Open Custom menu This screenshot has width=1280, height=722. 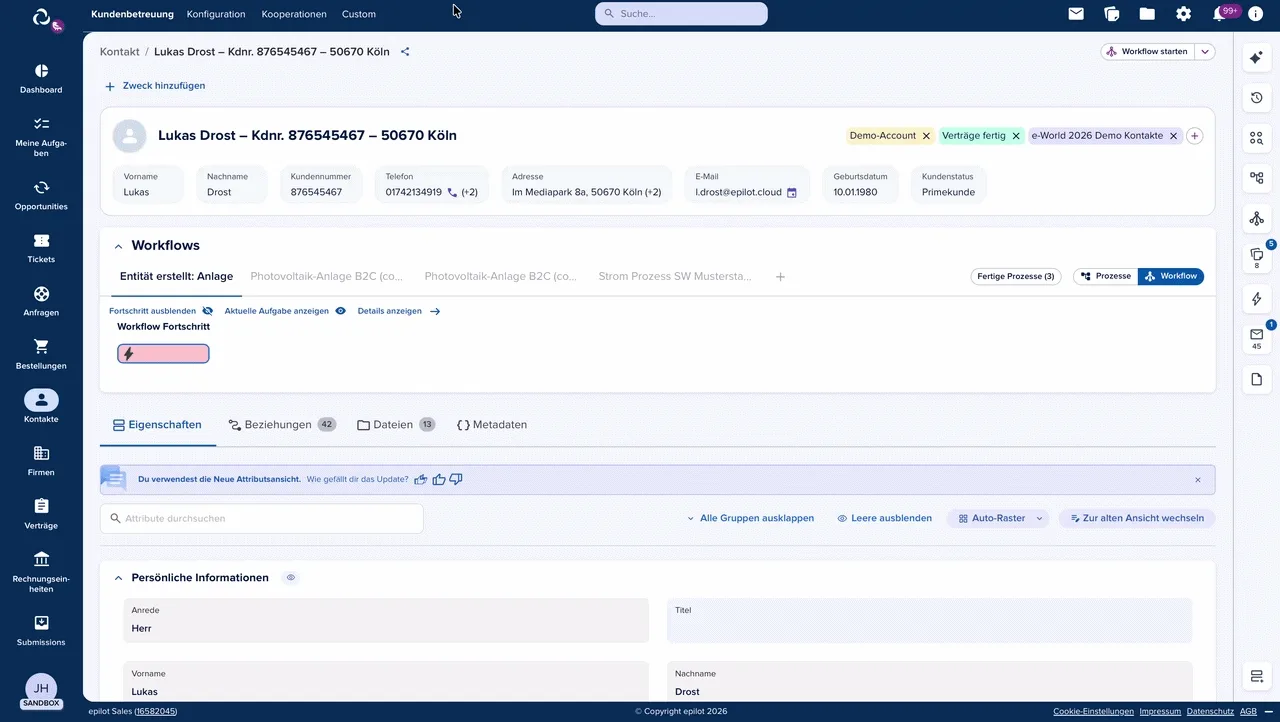359,14
